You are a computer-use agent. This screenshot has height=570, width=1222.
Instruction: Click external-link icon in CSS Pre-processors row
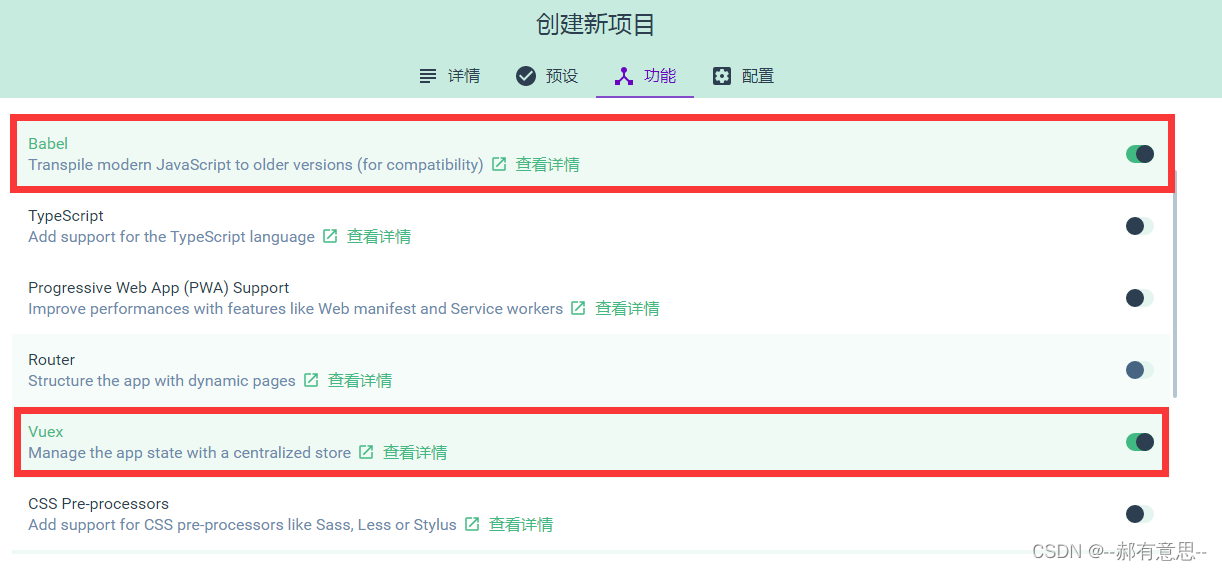tap(472, 524)
